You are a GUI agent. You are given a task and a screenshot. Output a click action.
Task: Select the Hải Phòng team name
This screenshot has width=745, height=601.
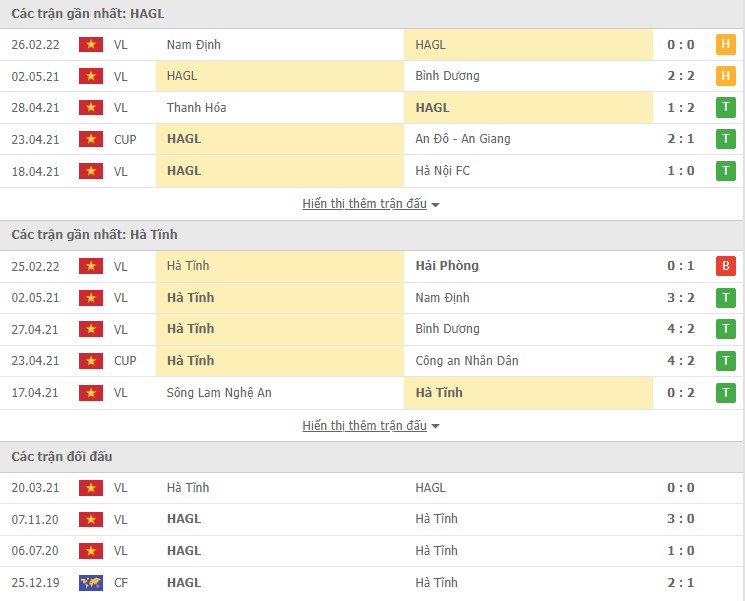(446, 266)
